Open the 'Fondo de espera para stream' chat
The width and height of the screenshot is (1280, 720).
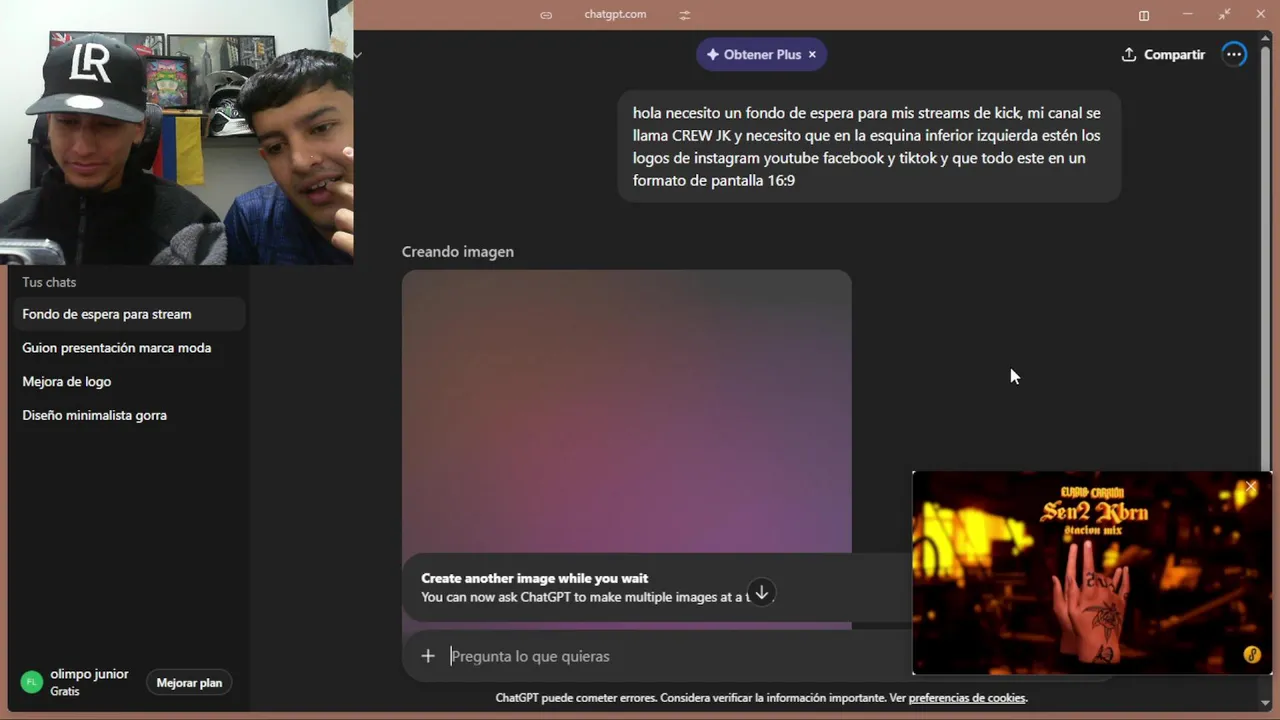tap(127, 314)
